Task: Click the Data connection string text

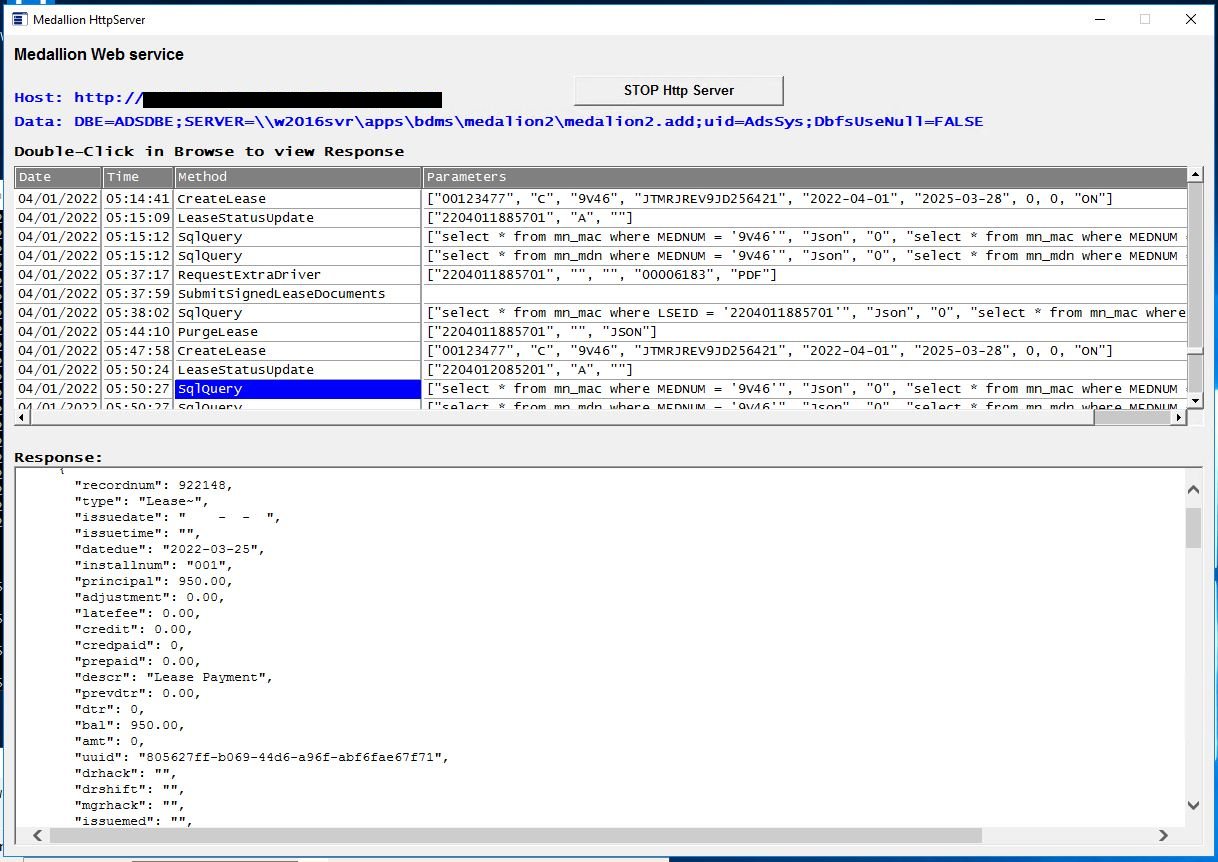Action: coord(498,122)
